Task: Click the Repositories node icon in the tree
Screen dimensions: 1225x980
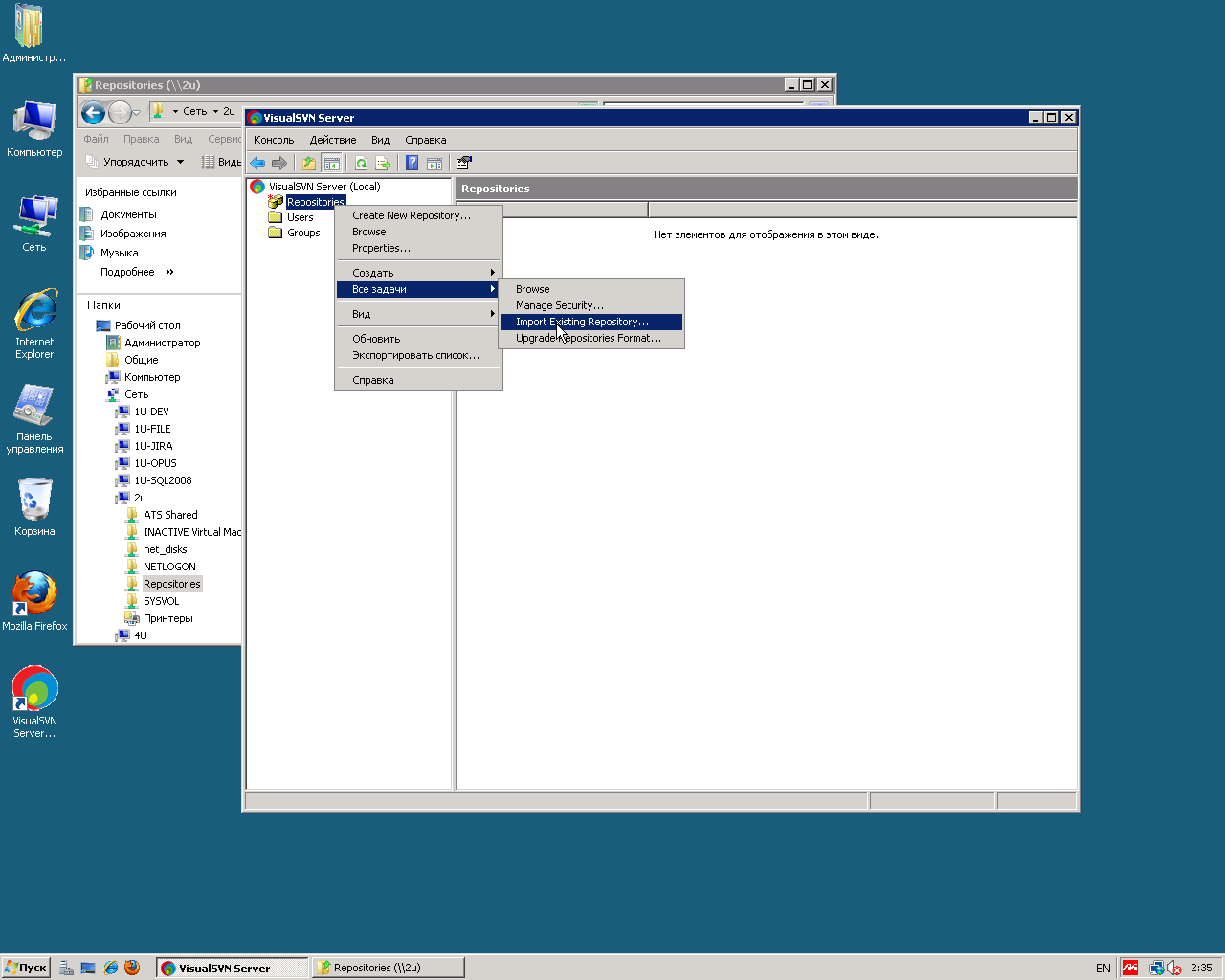Action: [x=276, y=202]
